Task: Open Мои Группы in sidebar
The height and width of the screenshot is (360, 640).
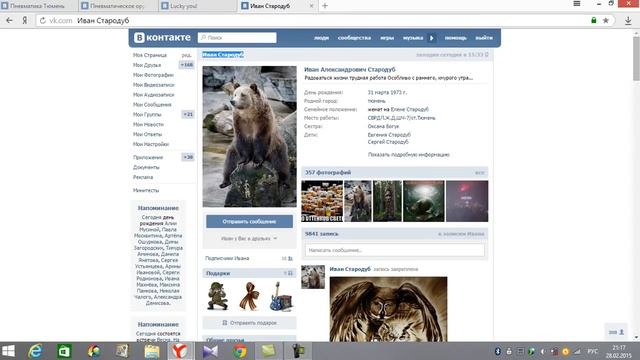Action: [147, 115]
